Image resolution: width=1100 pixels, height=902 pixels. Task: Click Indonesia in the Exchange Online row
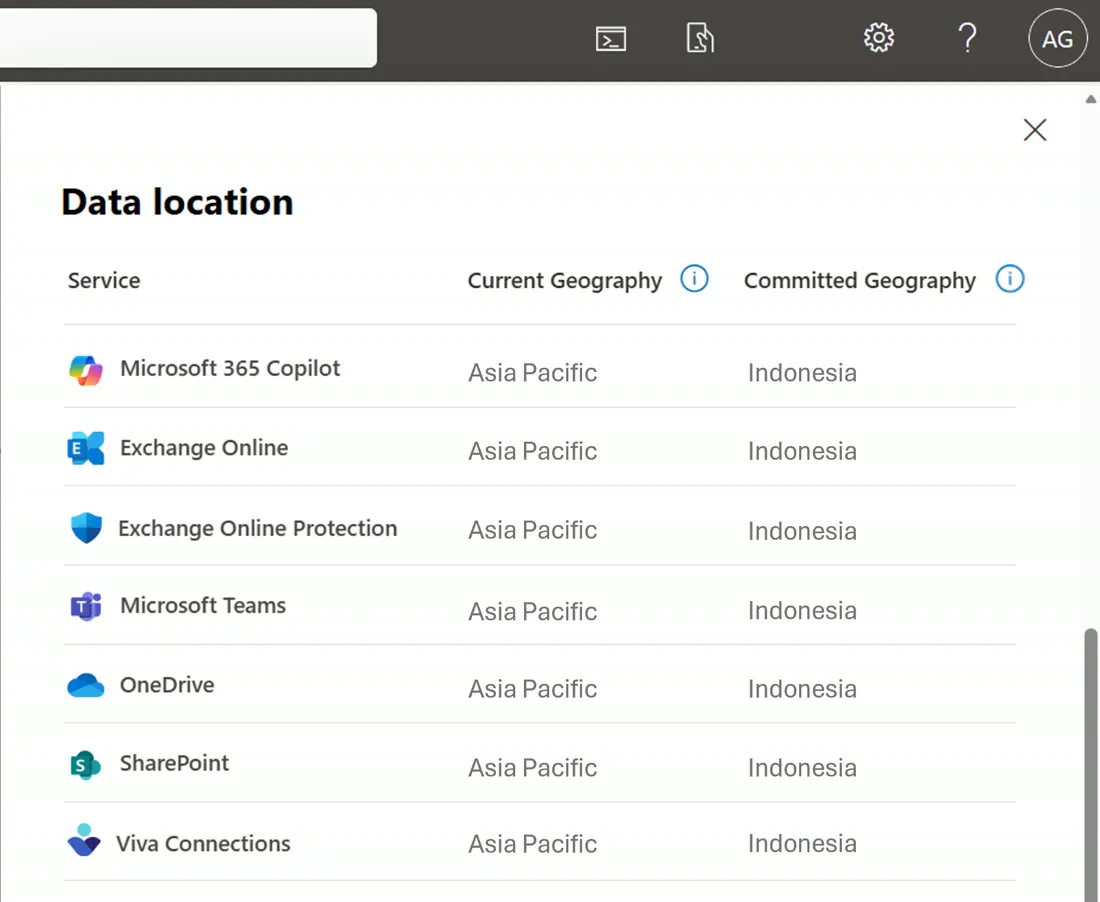point(802,451)
